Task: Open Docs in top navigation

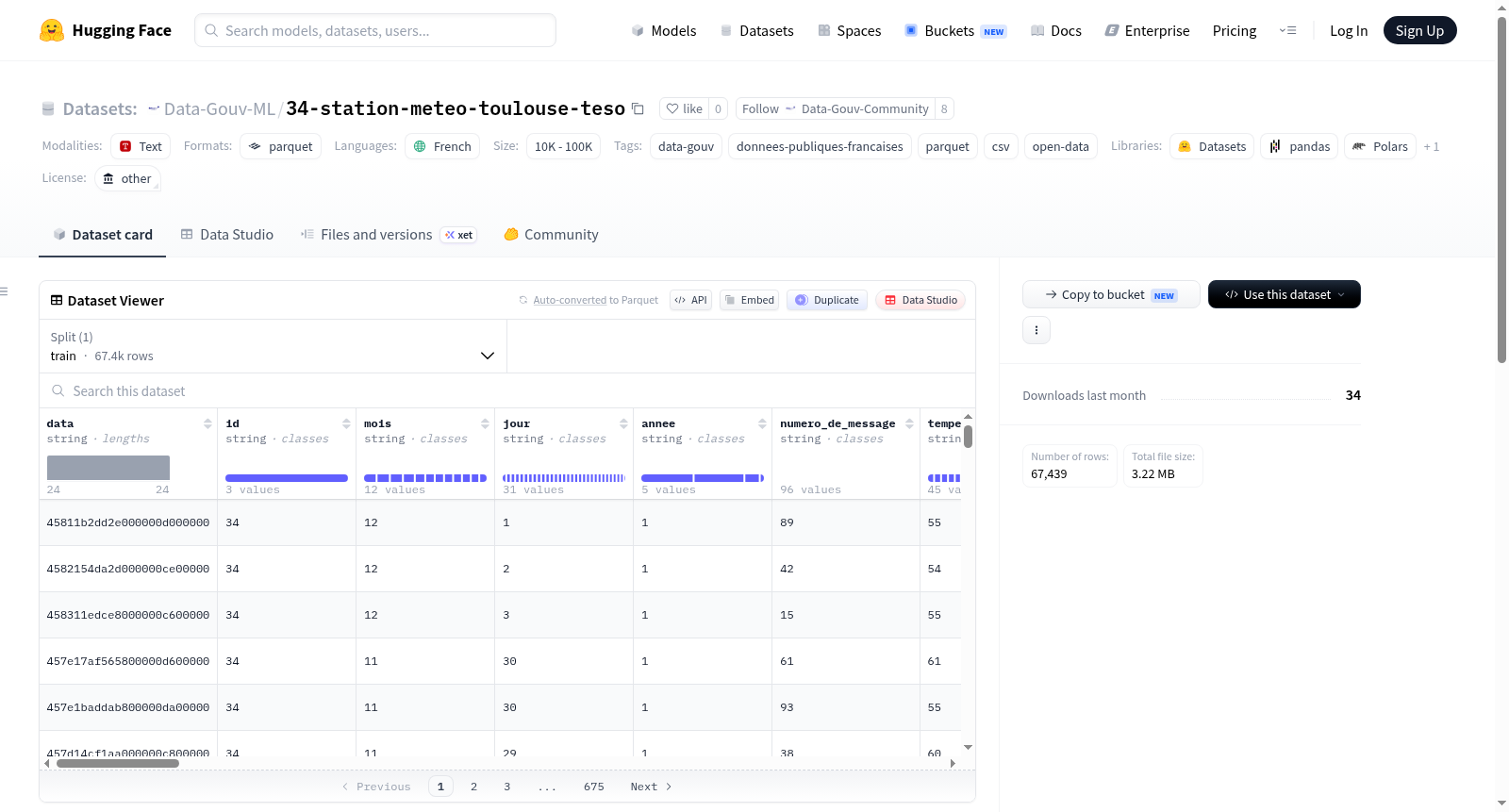Action: 1055,31
